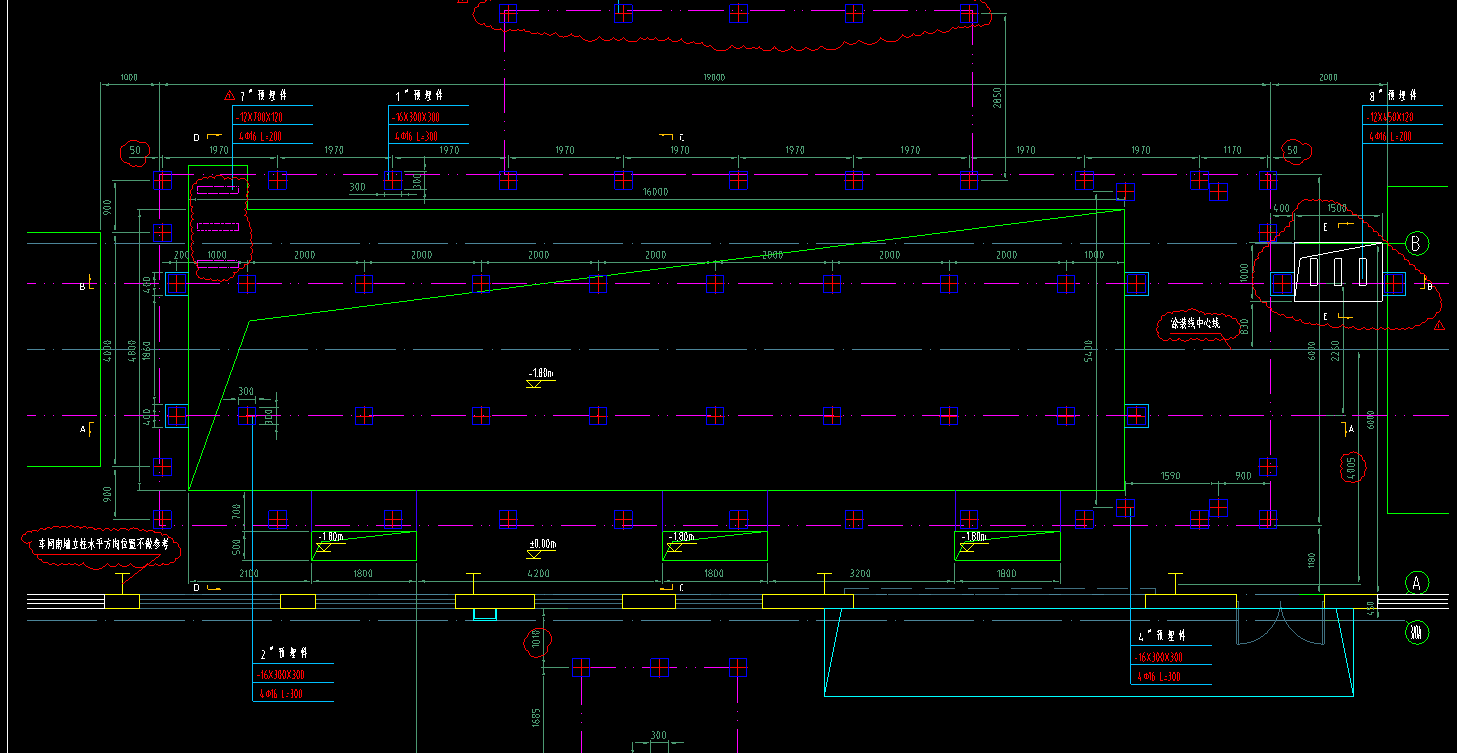Viewport: 1457px width, 753px height.
Task: Click the red revision triangle beside 7#
Action: pyautogui.click(x=229, y=96)
